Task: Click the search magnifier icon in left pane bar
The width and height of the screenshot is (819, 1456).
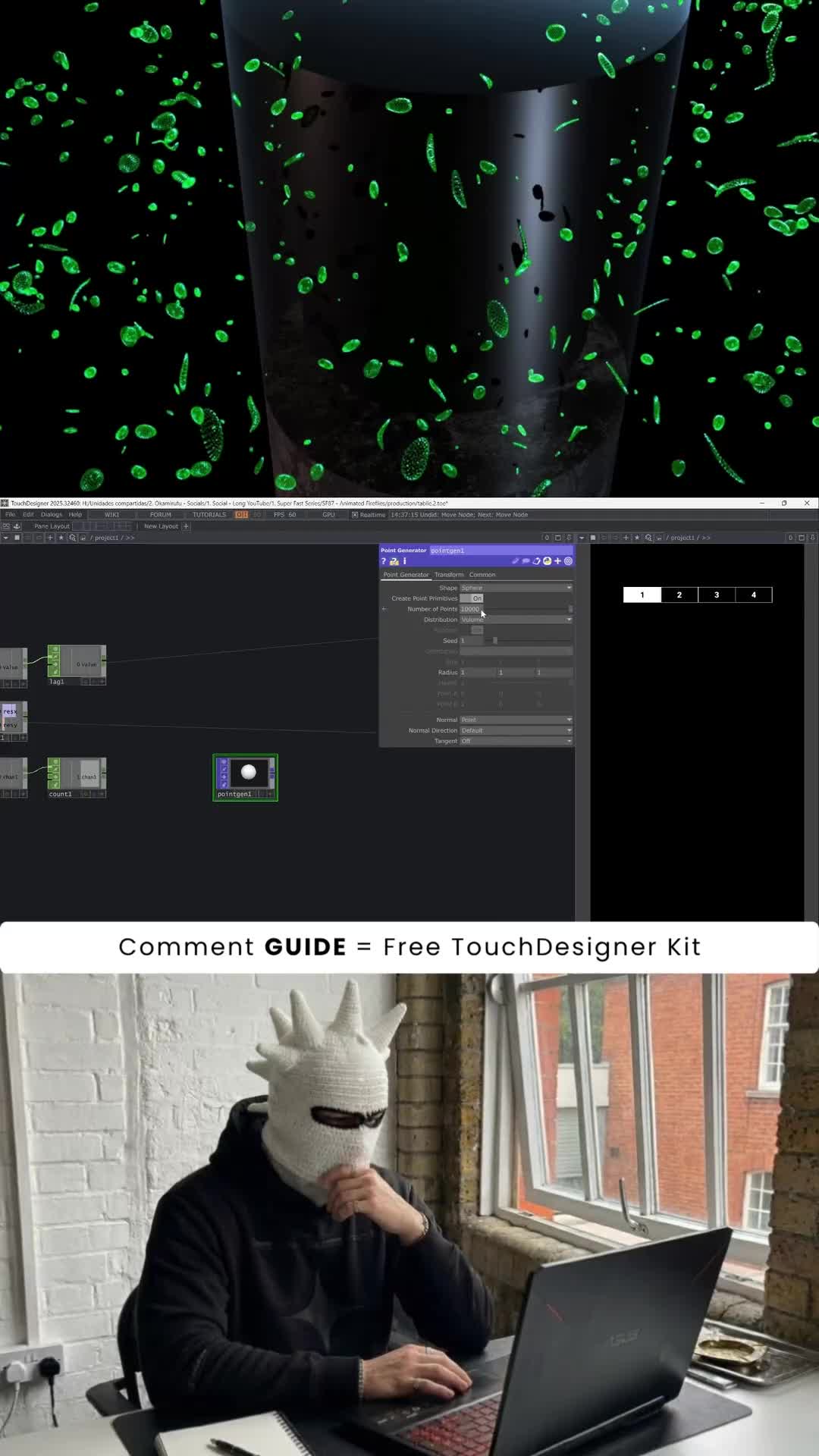Action: tap(72, 538)
